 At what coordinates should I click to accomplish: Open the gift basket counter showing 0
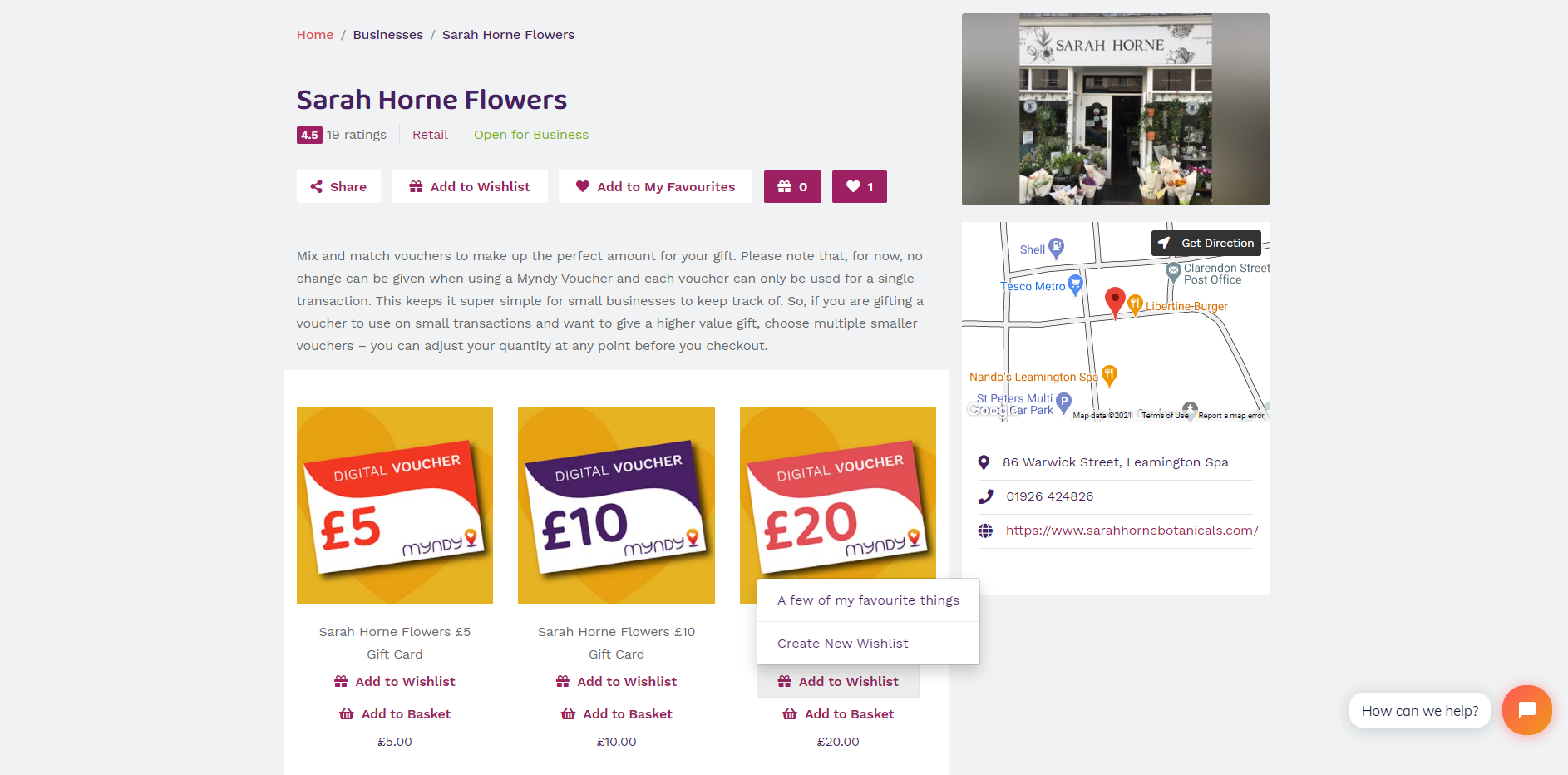(792, 187)
